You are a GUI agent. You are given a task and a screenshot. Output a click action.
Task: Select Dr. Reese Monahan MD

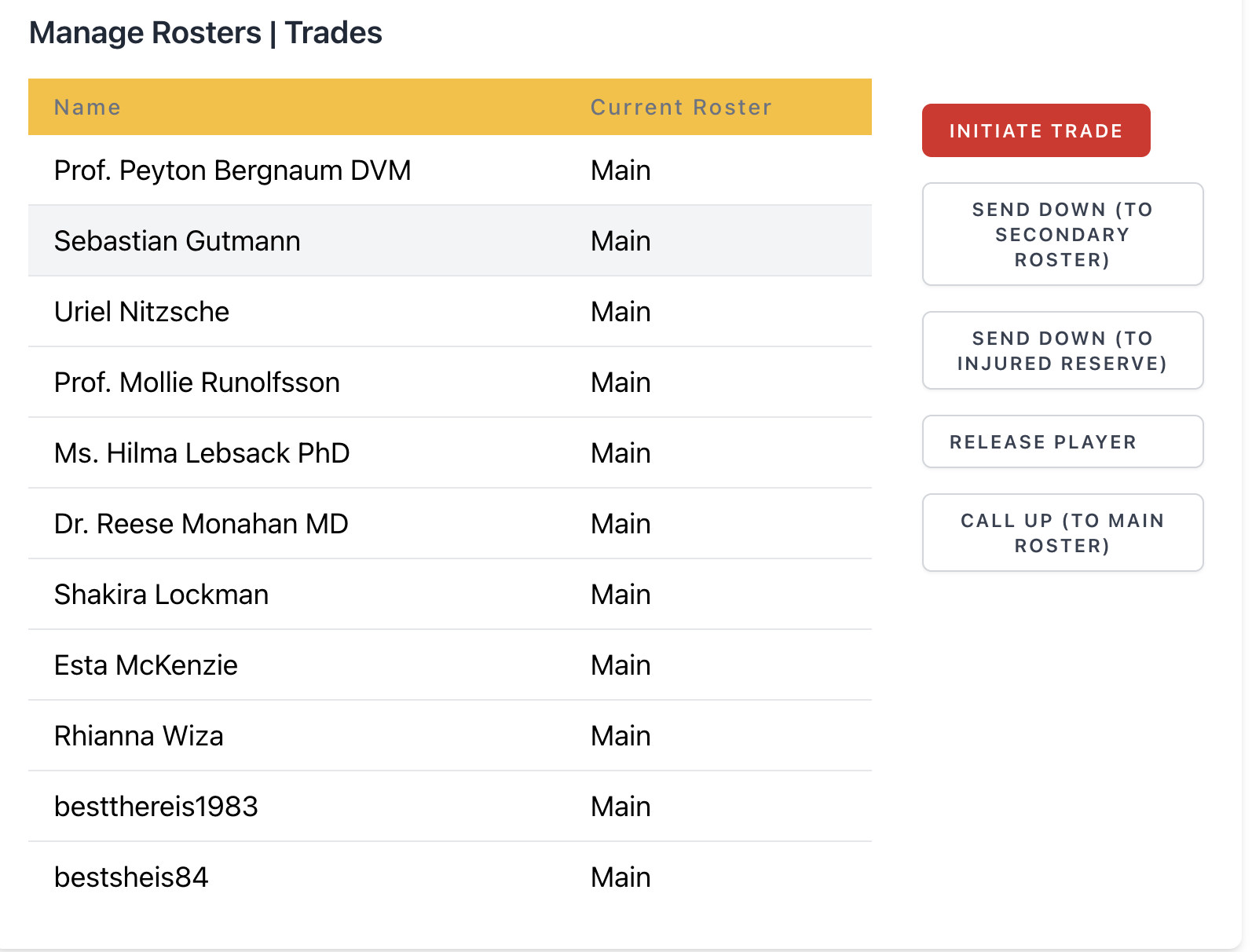[201, 524]
